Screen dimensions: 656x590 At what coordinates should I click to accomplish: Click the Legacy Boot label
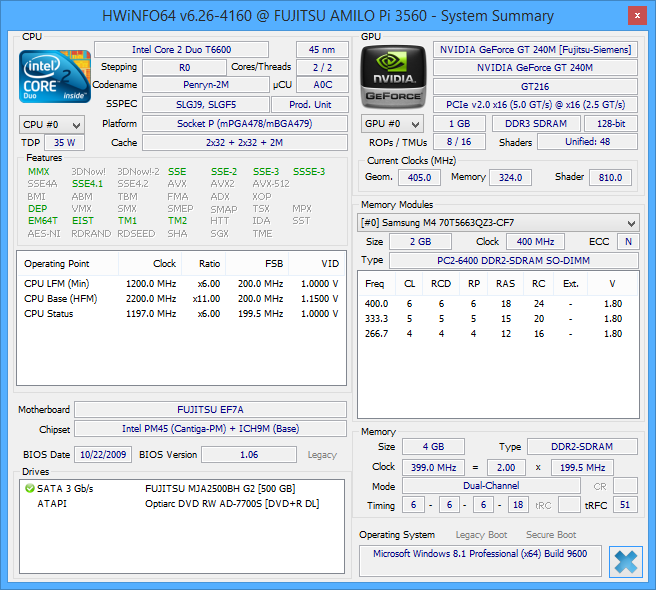coord(481,535)
